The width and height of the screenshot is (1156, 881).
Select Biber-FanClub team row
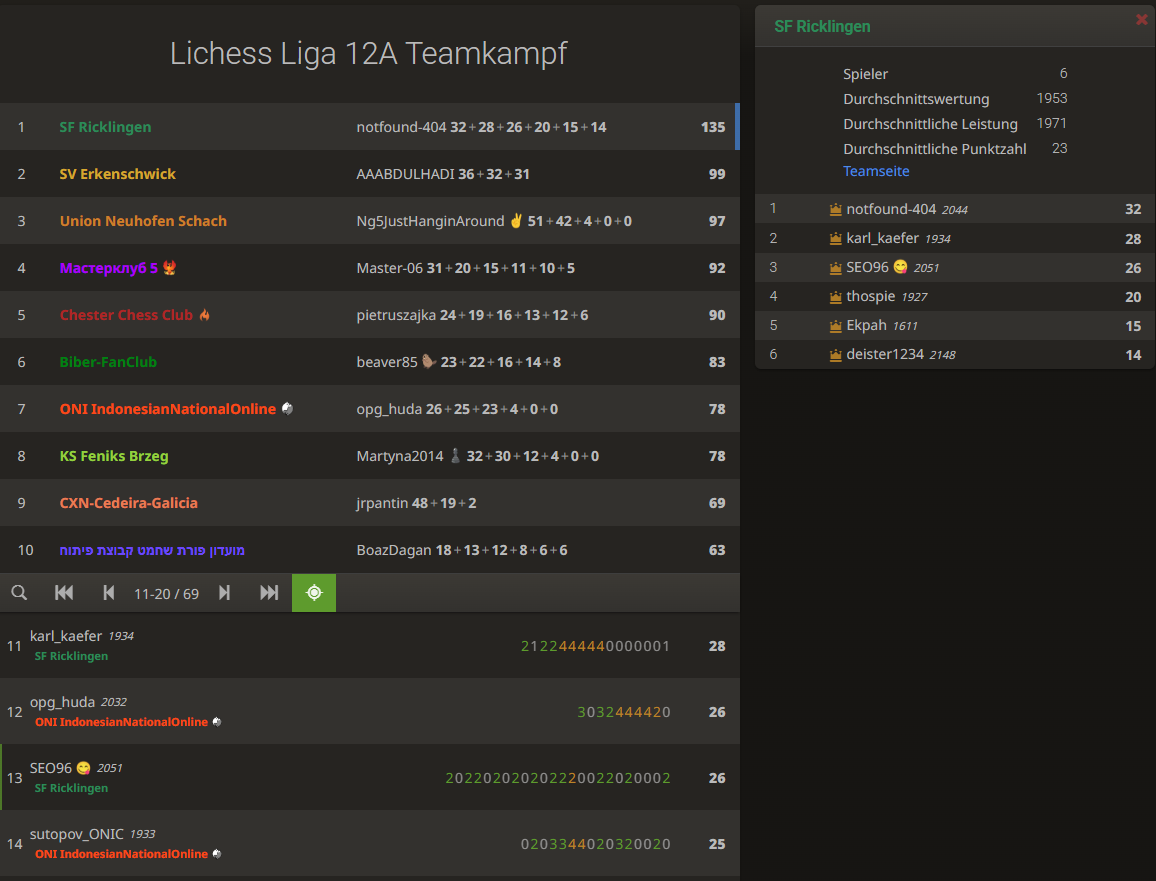point(369,362)
